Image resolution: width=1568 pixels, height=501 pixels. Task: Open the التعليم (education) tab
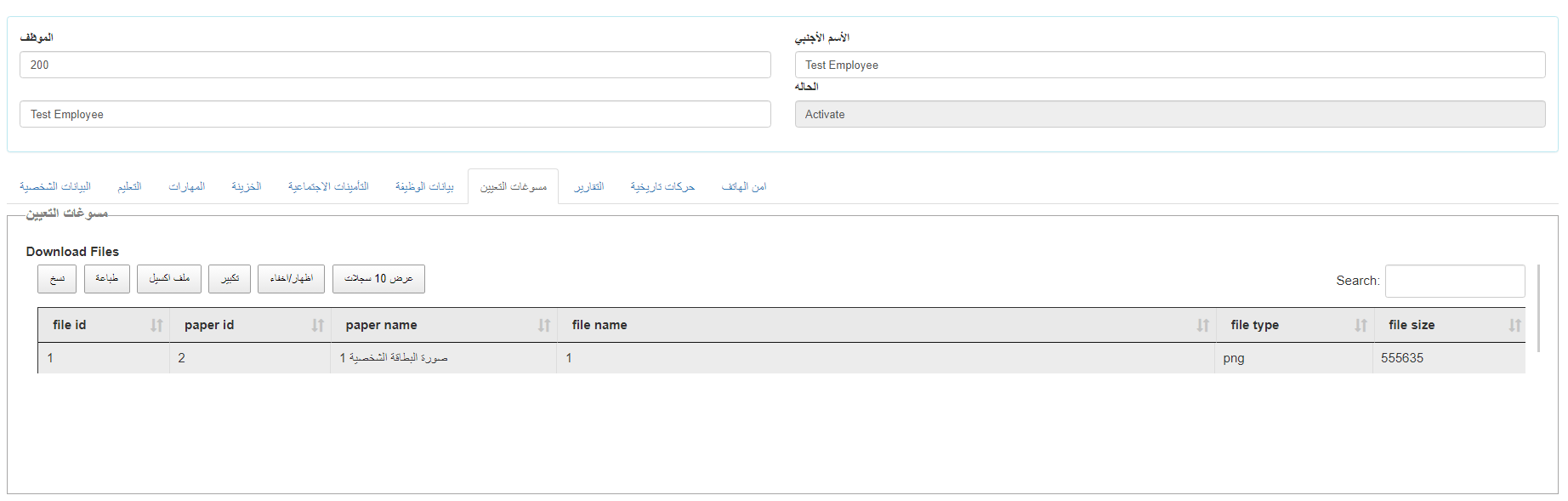[x=129, y=186]
